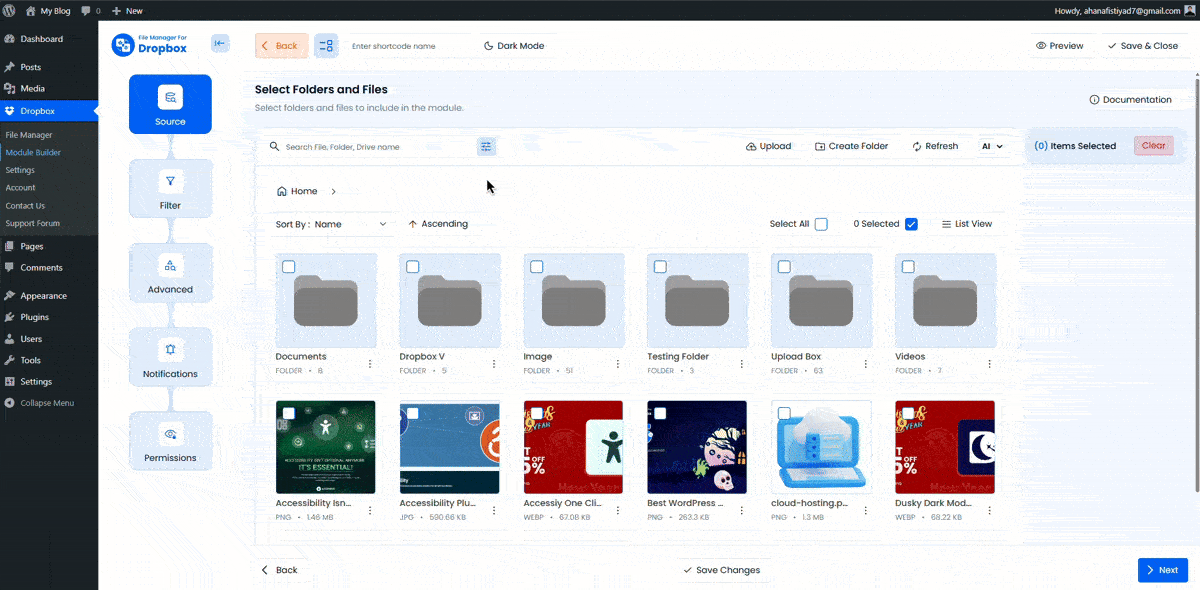Image resolution: width=1200 pixels, height=590 pixels.
Task: Open the Advanced settings panel
Action: pos(170,272)
